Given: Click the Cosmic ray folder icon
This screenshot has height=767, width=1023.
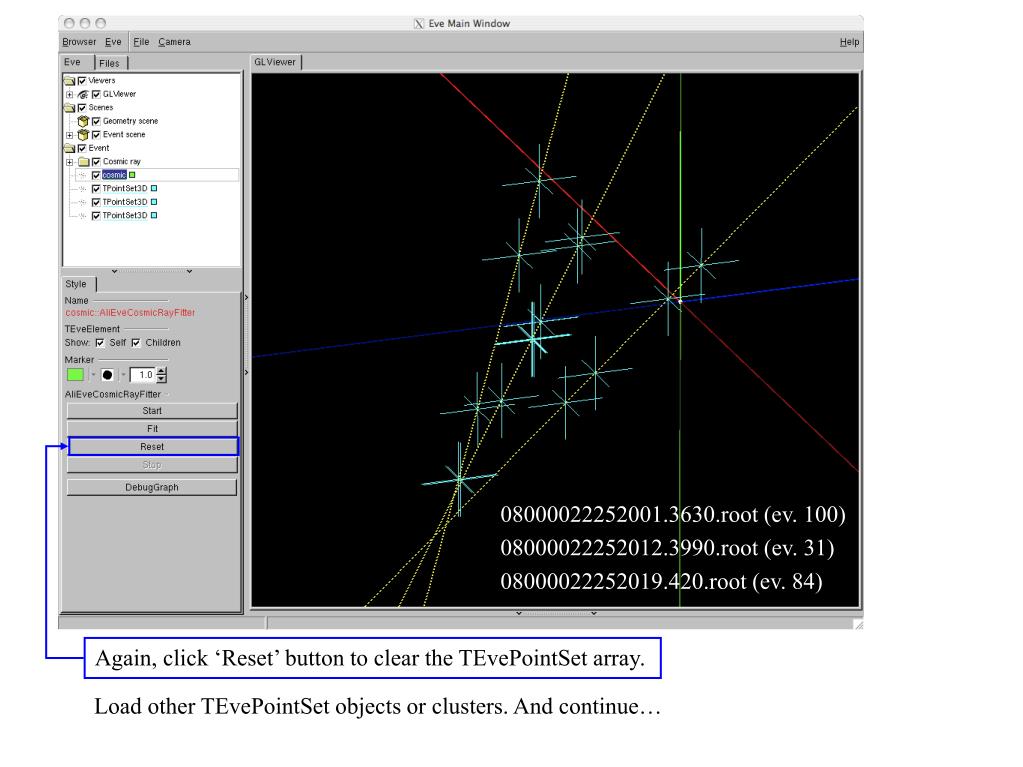Looking at the screenshot, I should coord(84,162).
